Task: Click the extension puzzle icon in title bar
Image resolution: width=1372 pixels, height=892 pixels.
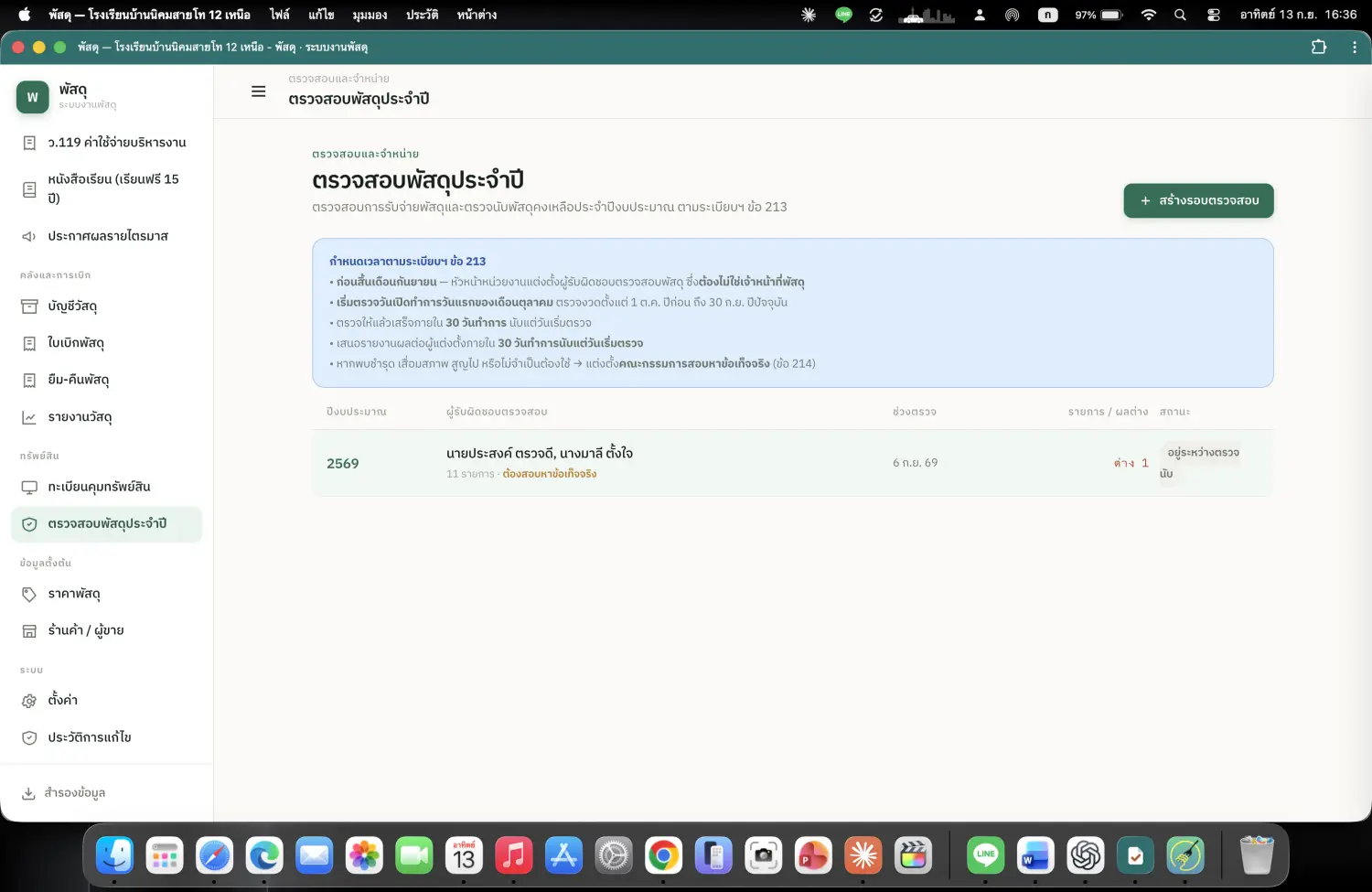Action: pyautogui.click(x=1319, y=47)
